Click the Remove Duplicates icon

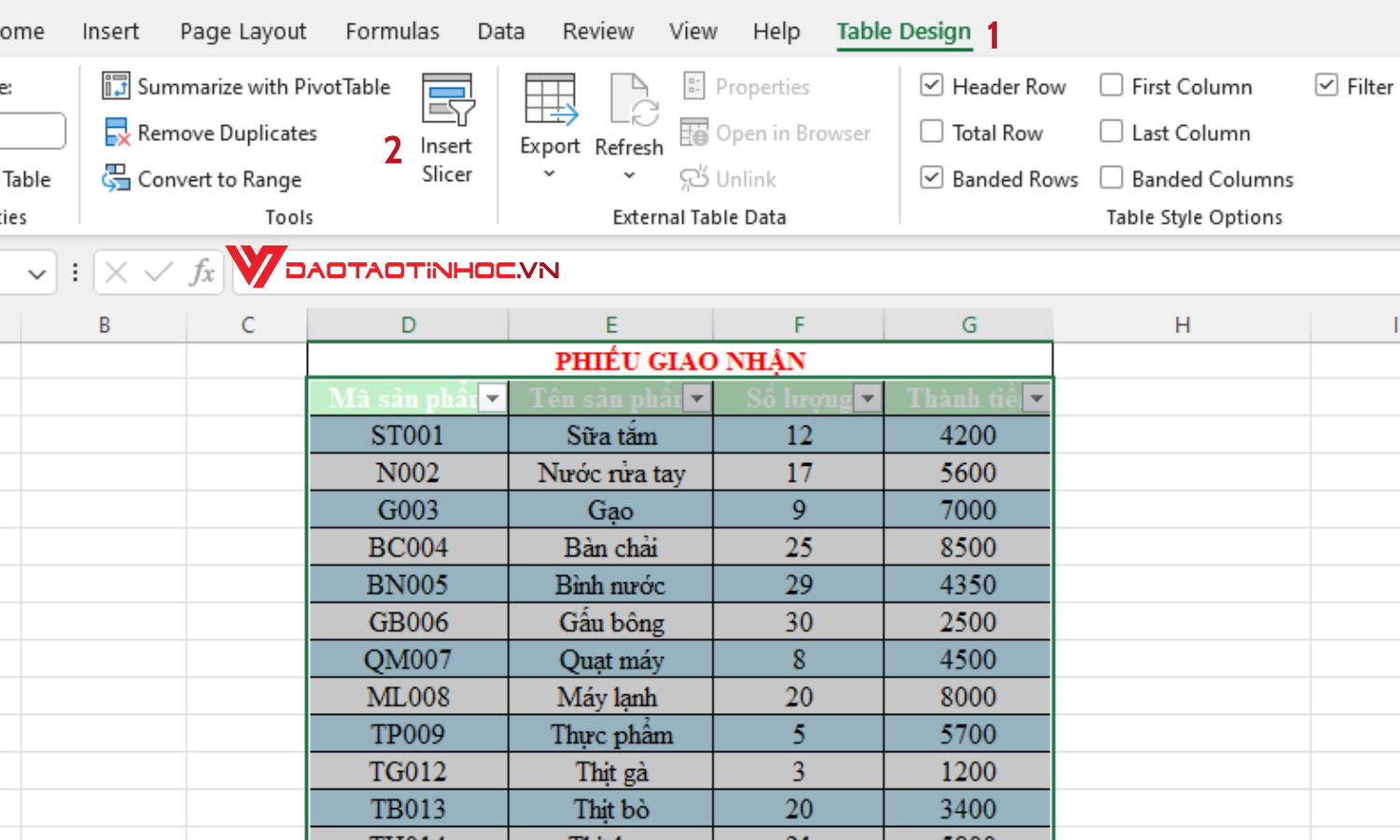tap(116, 133)
